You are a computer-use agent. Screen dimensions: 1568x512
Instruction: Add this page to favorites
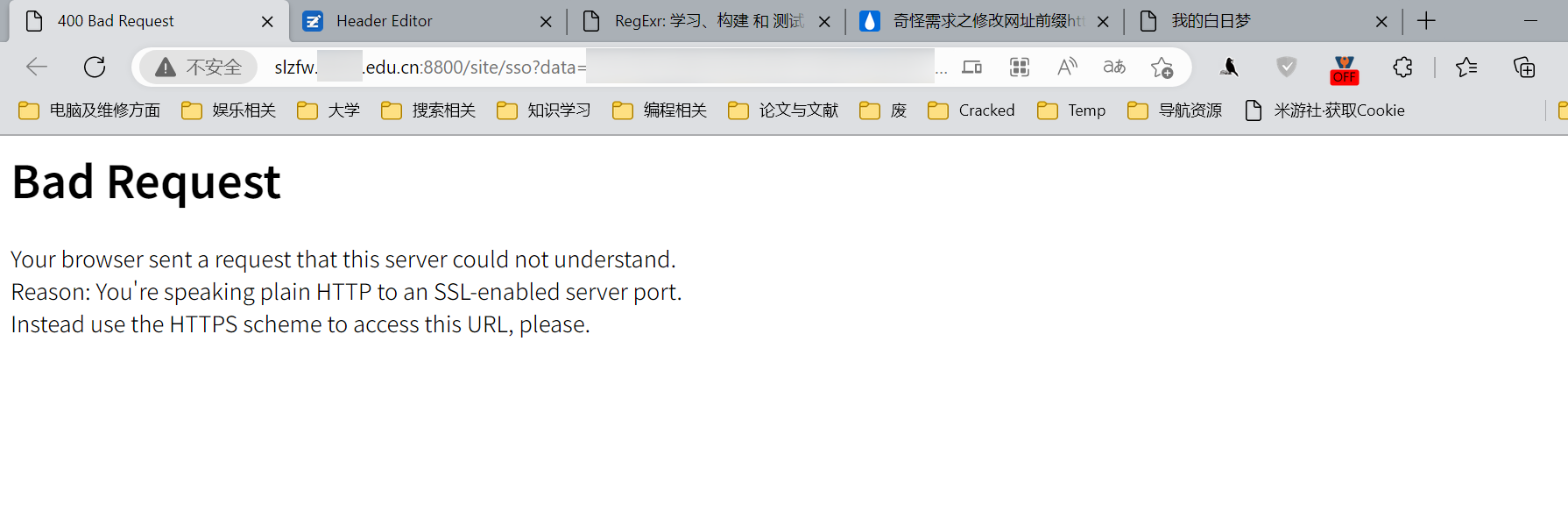1162,68
